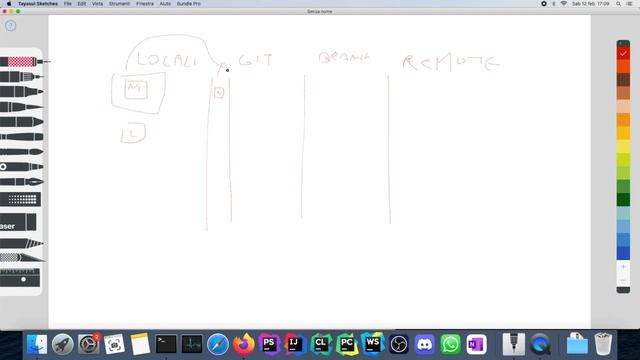Select the ruler tool
This screenshot has width=640, height=360.
(20, 277)
